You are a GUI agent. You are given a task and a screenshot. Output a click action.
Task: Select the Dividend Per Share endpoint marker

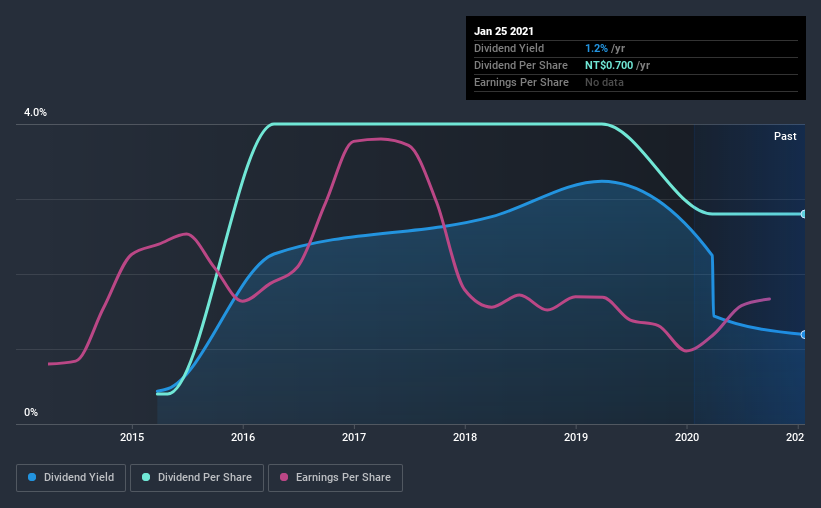click(x=804, y=214)
